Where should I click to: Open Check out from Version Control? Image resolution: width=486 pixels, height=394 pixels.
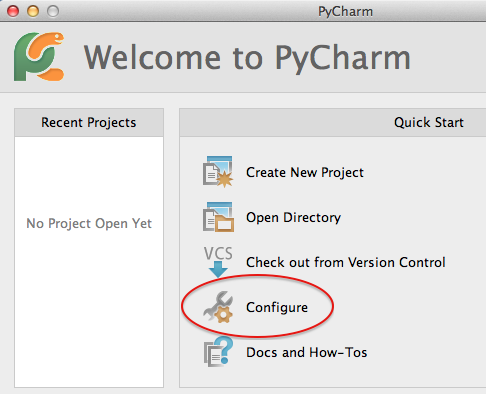pyautogui.click(x=346, y=262)
